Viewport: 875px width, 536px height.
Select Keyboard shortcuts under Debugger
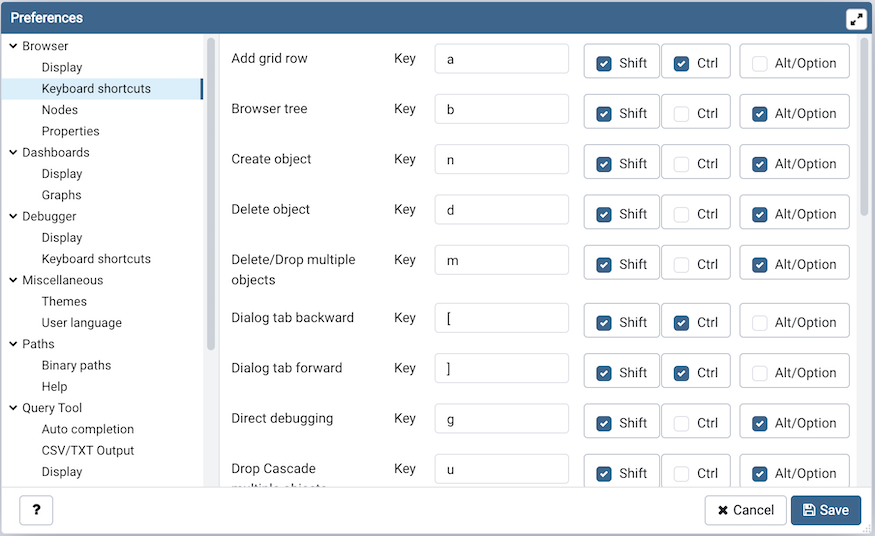96,259
